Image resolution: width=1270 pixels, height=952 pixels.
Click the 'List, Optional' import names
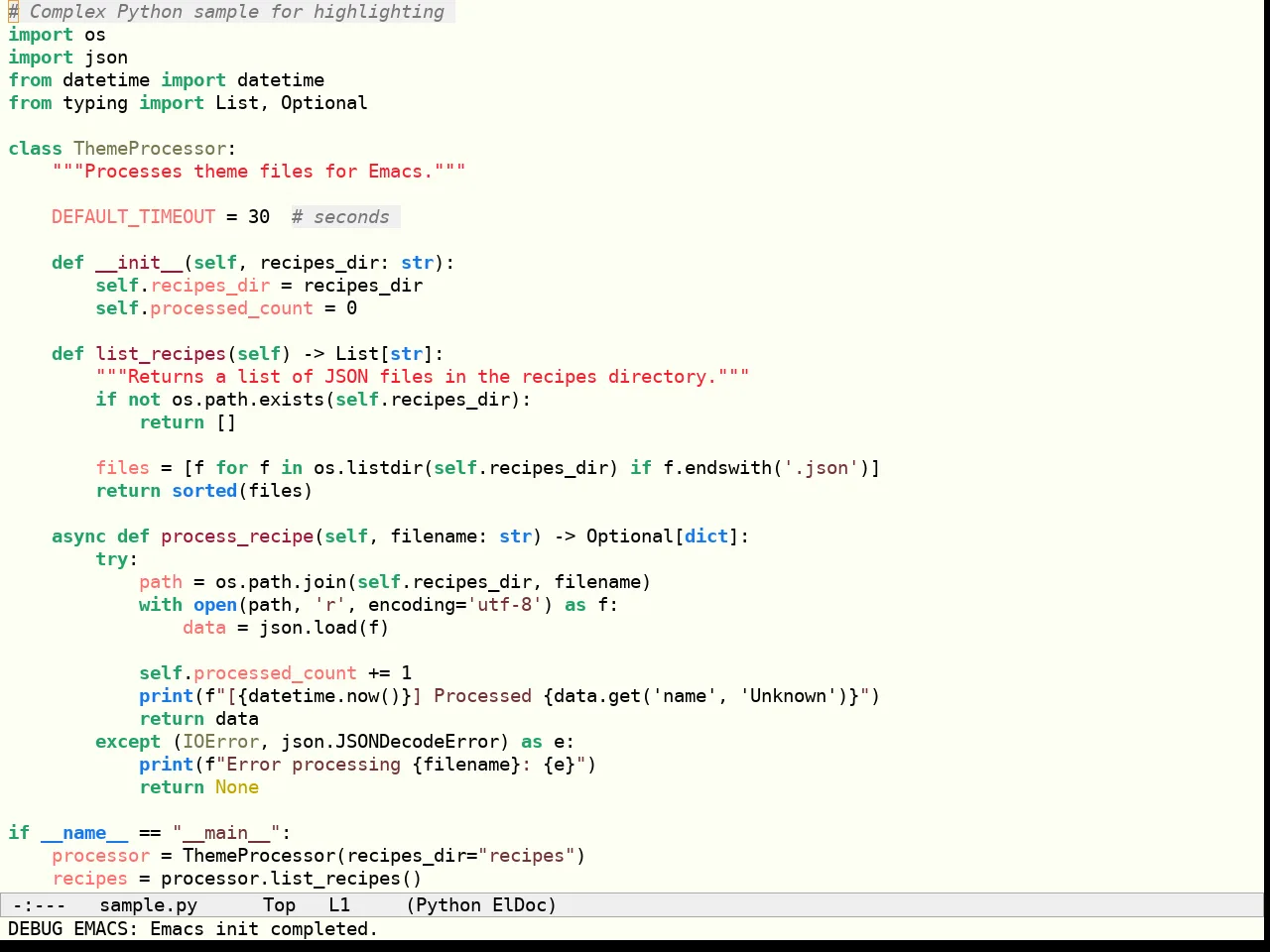tap(292, 103)
